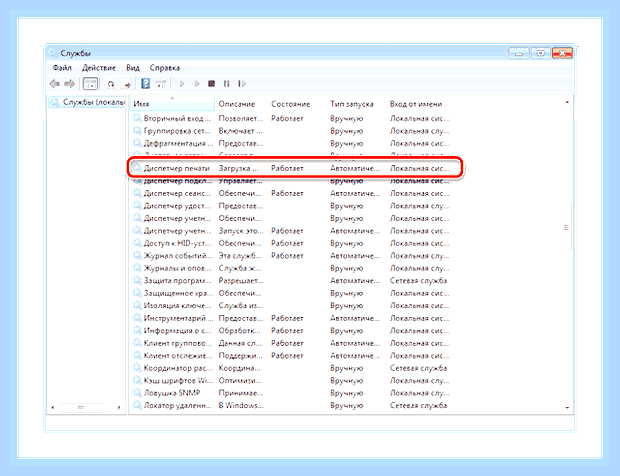Refresh the services list via toolbar icon

(x=111, y=84)
